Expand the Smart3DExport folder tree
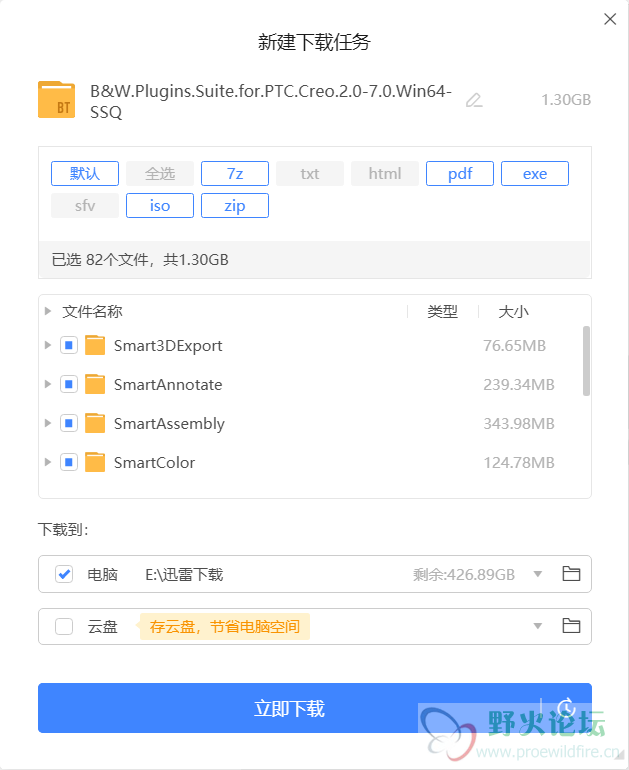The image size is (629, 770). (48, 345)
